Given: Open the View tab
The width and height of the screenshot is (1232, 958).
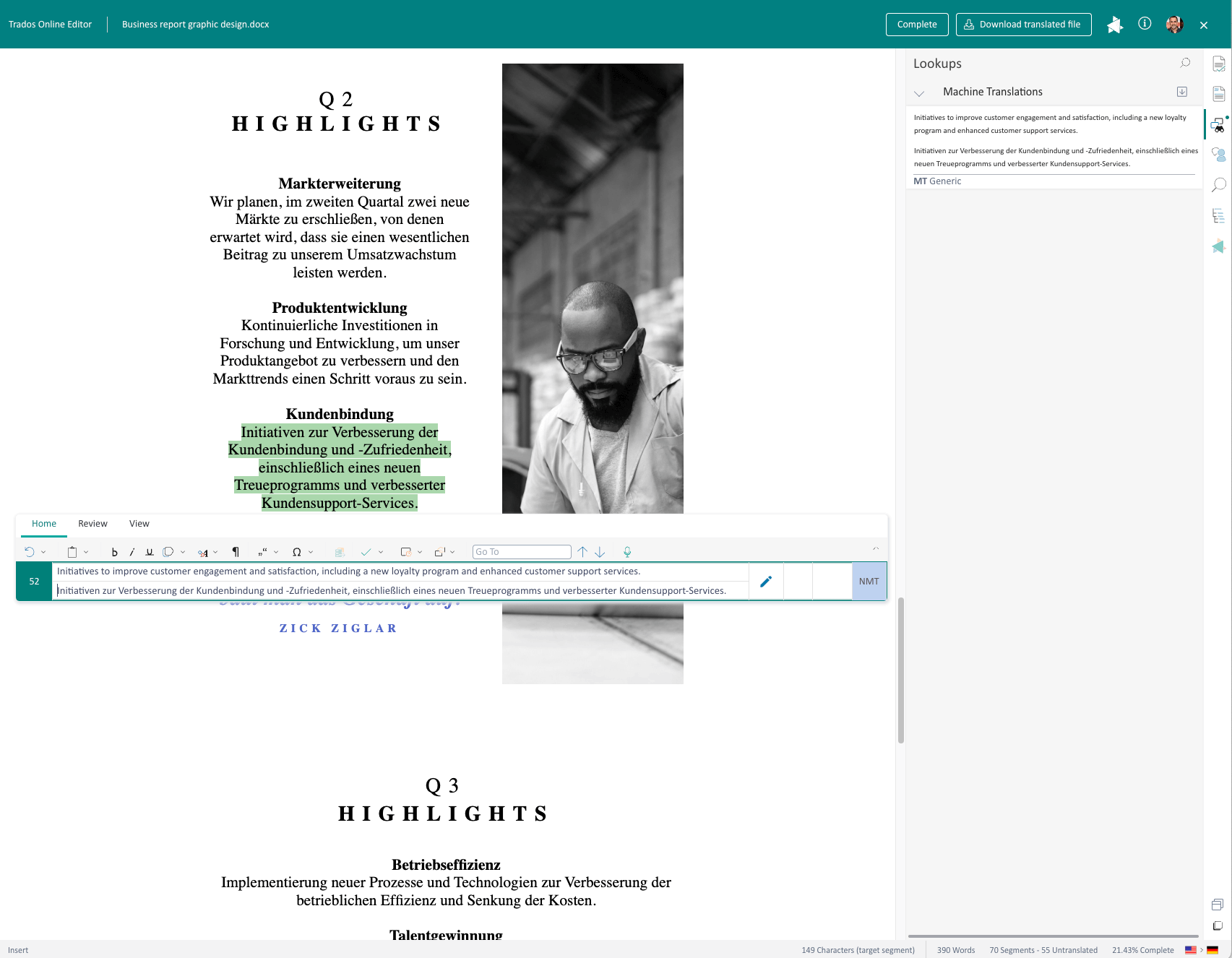Looking at the screenshot, I should 139,524.
